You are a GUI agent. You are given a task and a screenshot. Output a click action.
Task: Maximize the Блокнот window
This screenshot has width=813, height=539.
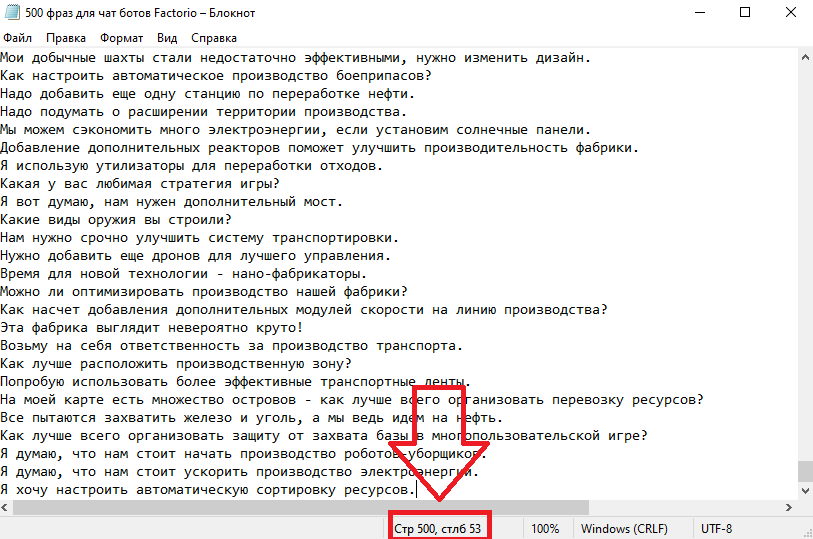click(x=745, y=12)
